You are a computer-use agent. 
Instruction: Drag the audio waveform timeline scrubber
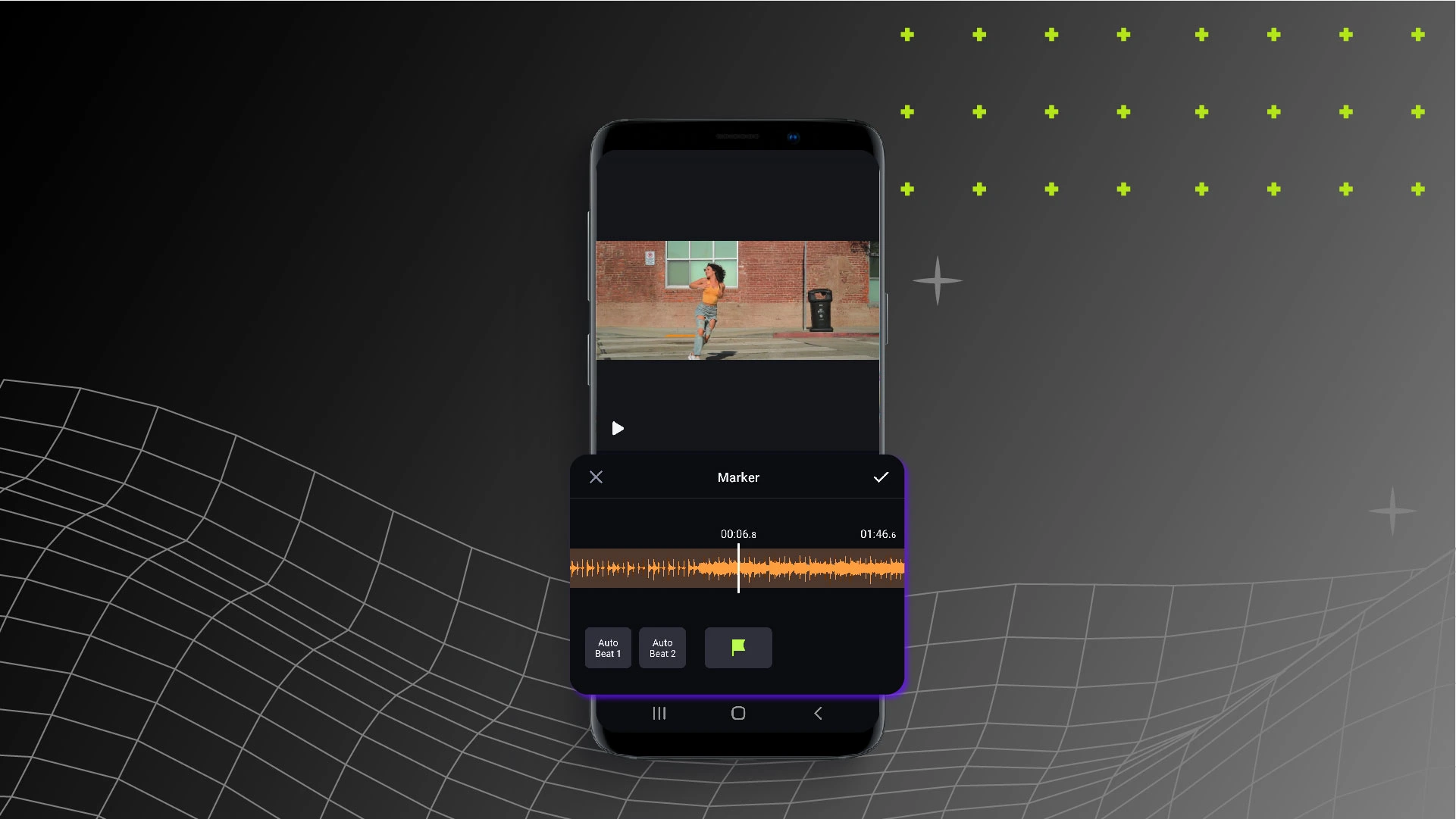pyautogui.click(x=738, y=568)
